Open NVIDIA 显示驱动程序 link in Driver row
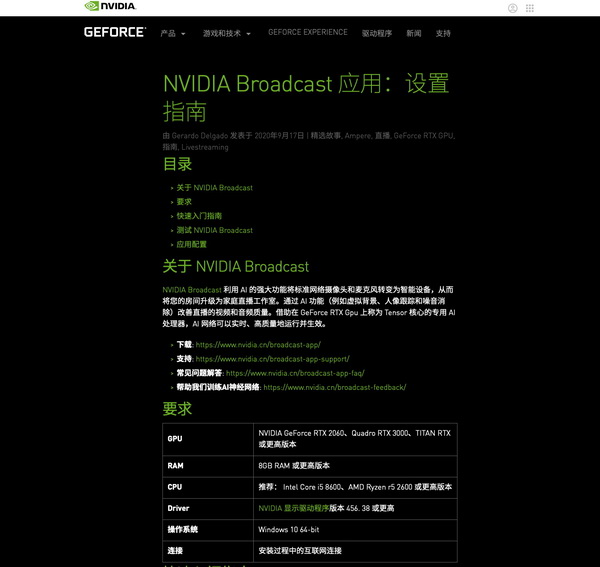Image resolution: width=600 pixels, height=567 pixels. coord(293,508)
